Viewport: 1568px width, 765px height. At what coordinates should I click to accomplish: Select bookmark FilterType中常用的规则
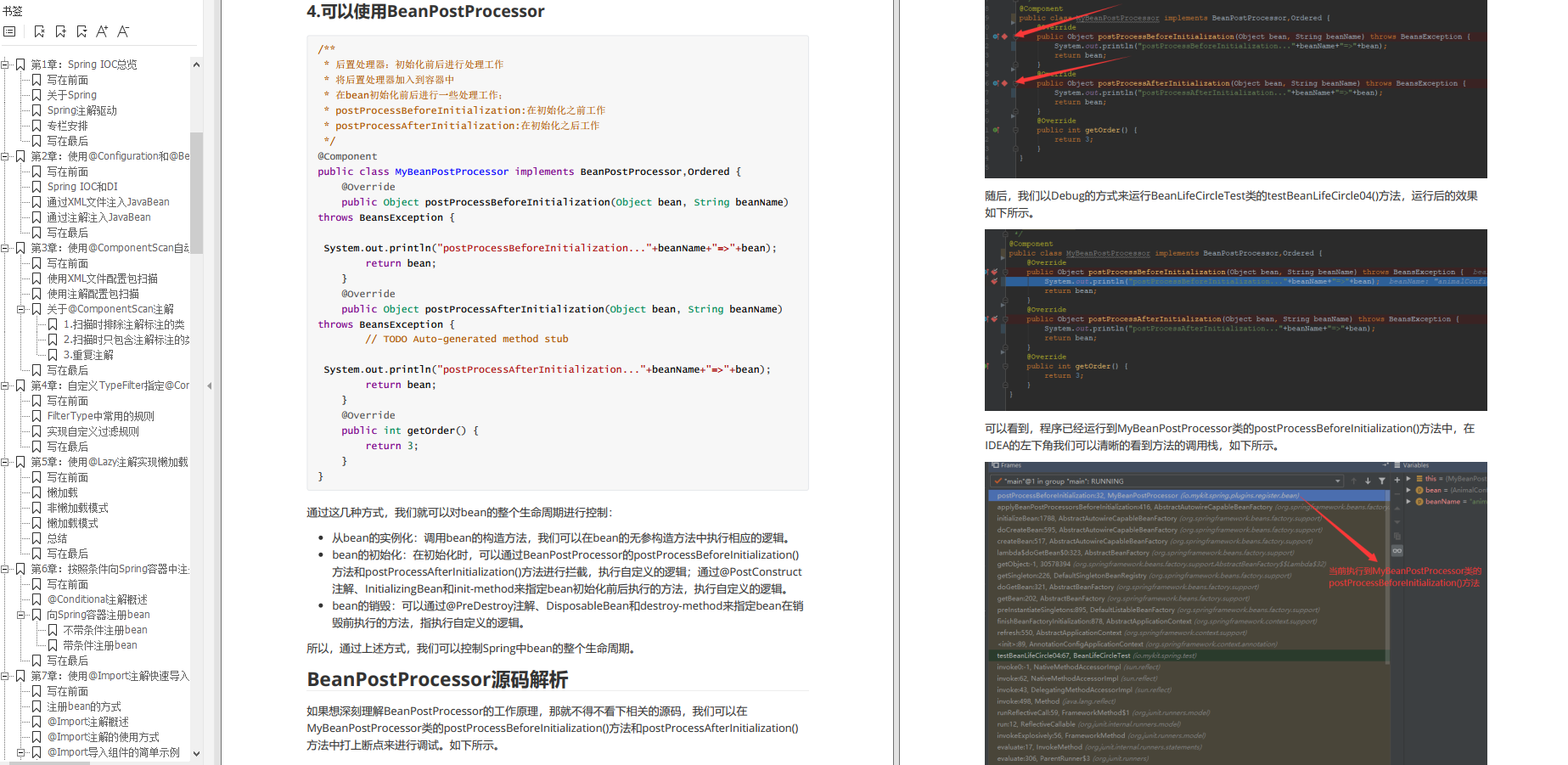coord(100,416)
